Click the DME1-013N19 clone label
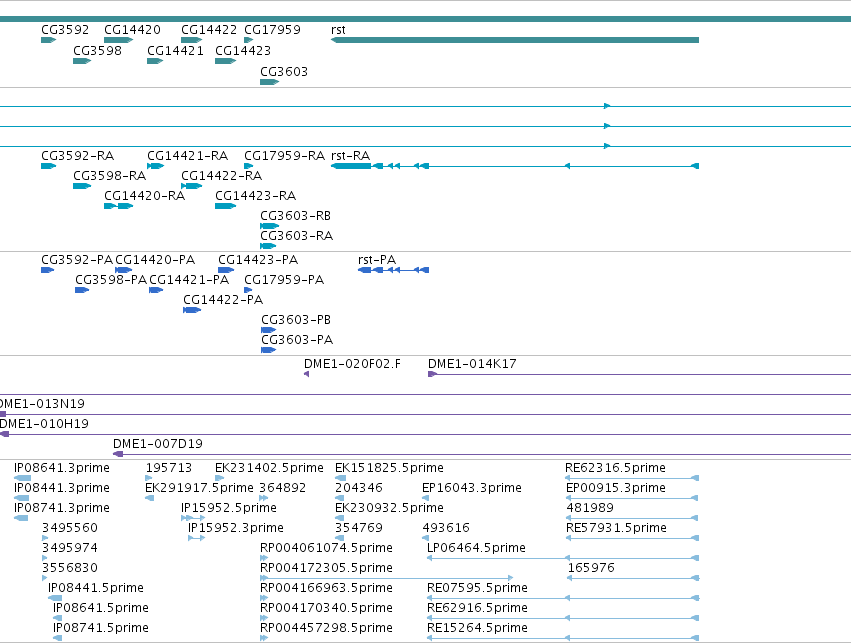The image size is (851, 643). pyautogui.click(x=42, y=404)
